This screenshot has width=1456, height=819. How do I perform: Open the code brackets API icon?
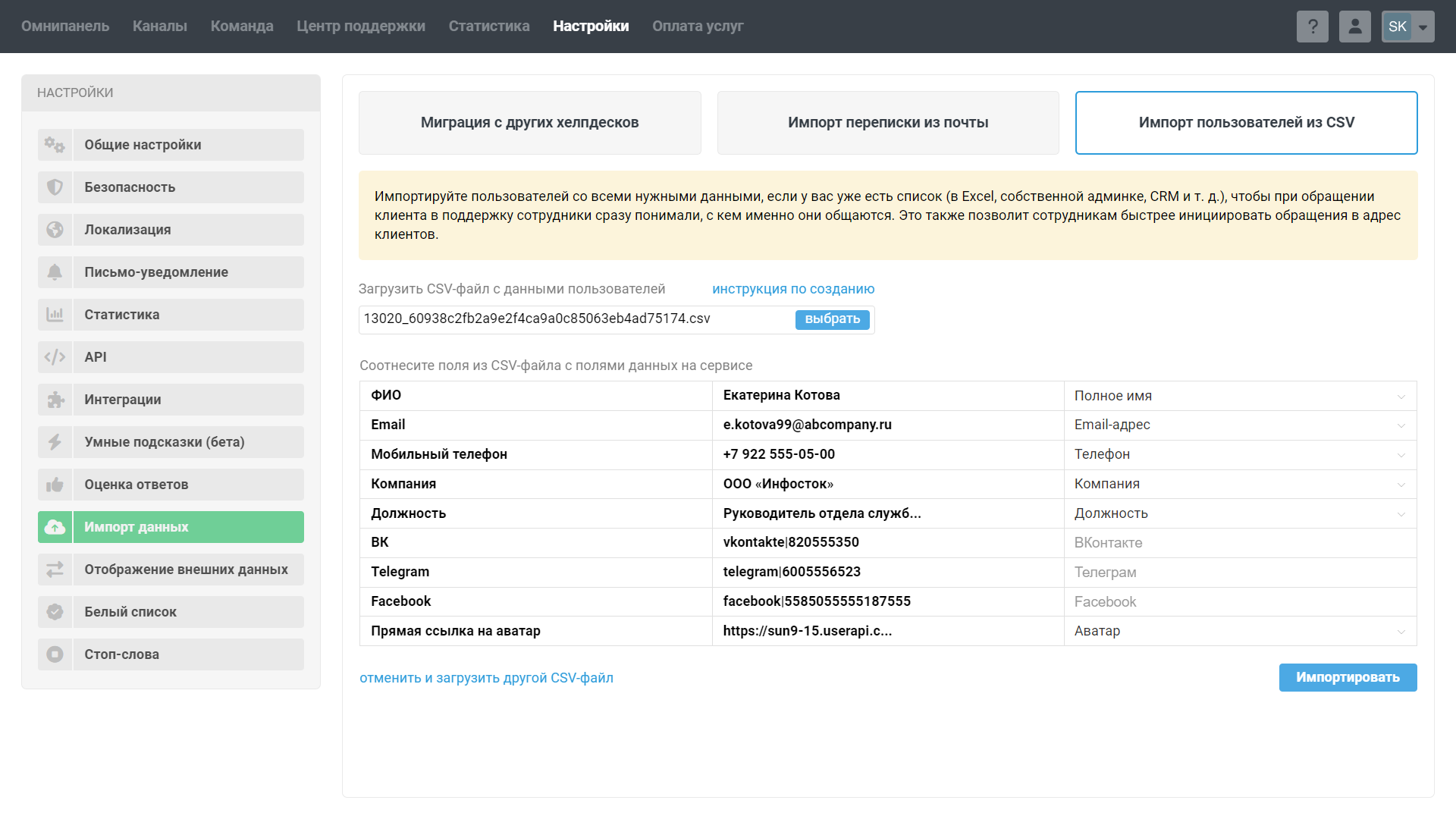click(55, 357)
